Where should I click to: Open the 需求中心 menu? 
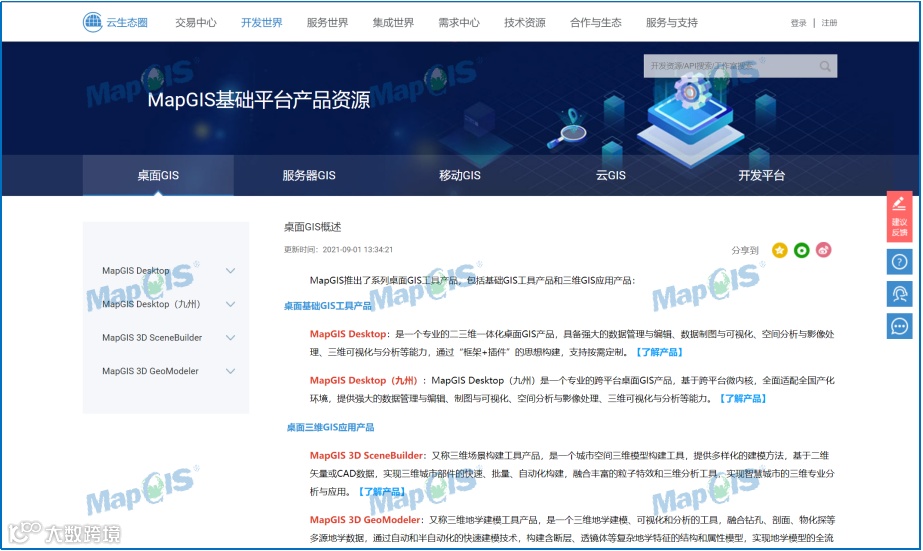(x=459, y=23)
